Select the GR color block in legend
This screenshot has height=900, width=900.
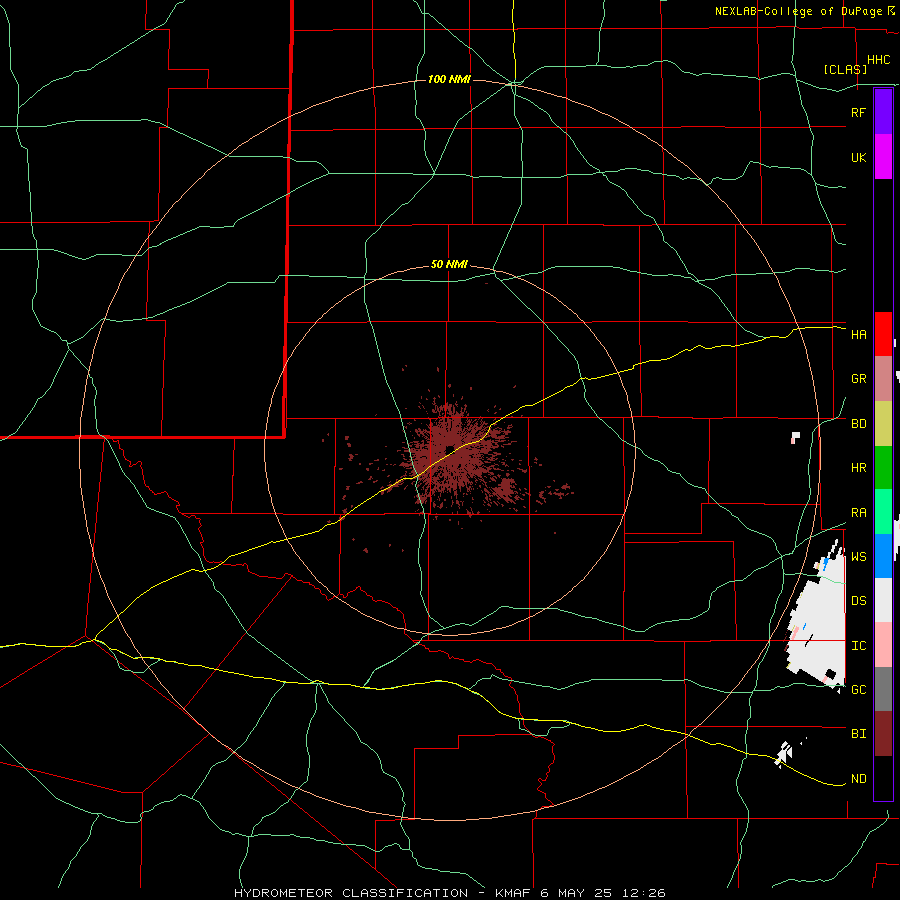pos(883,379)
